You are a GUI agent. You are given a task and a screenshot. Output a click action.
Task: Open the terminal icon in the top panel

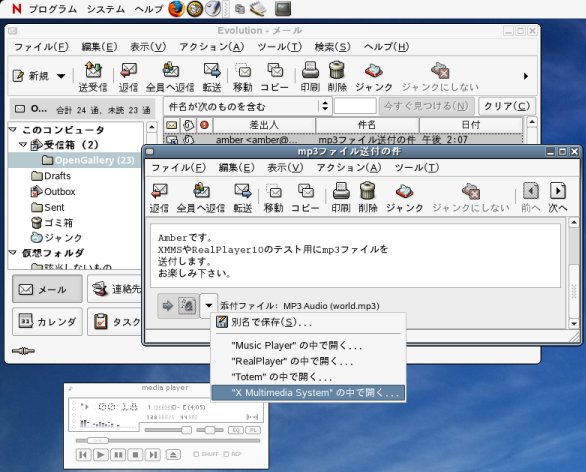pyautogui.click(x=283, y=9)
